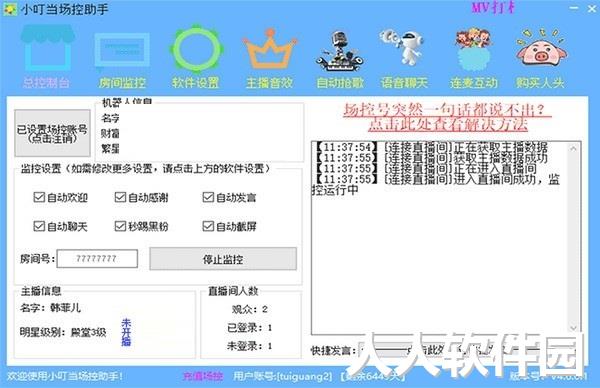
Task: Click the 房间号 input field
Action: (x=97, y=259)
